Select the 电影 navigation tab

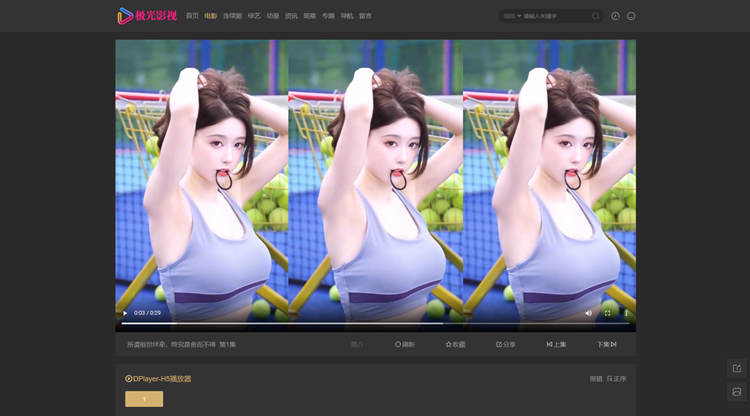pos(210,16)
